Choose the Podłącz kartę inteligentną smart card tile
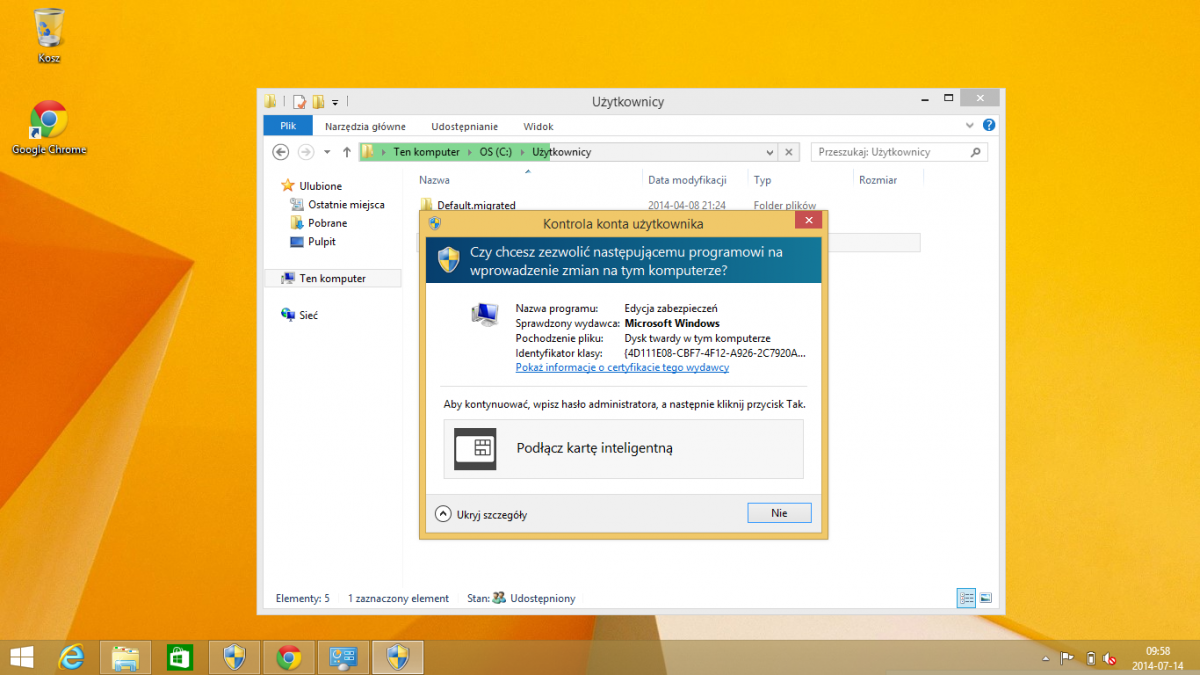Image resolution: width=1200 pixels, height=675 pixels. 623,449
